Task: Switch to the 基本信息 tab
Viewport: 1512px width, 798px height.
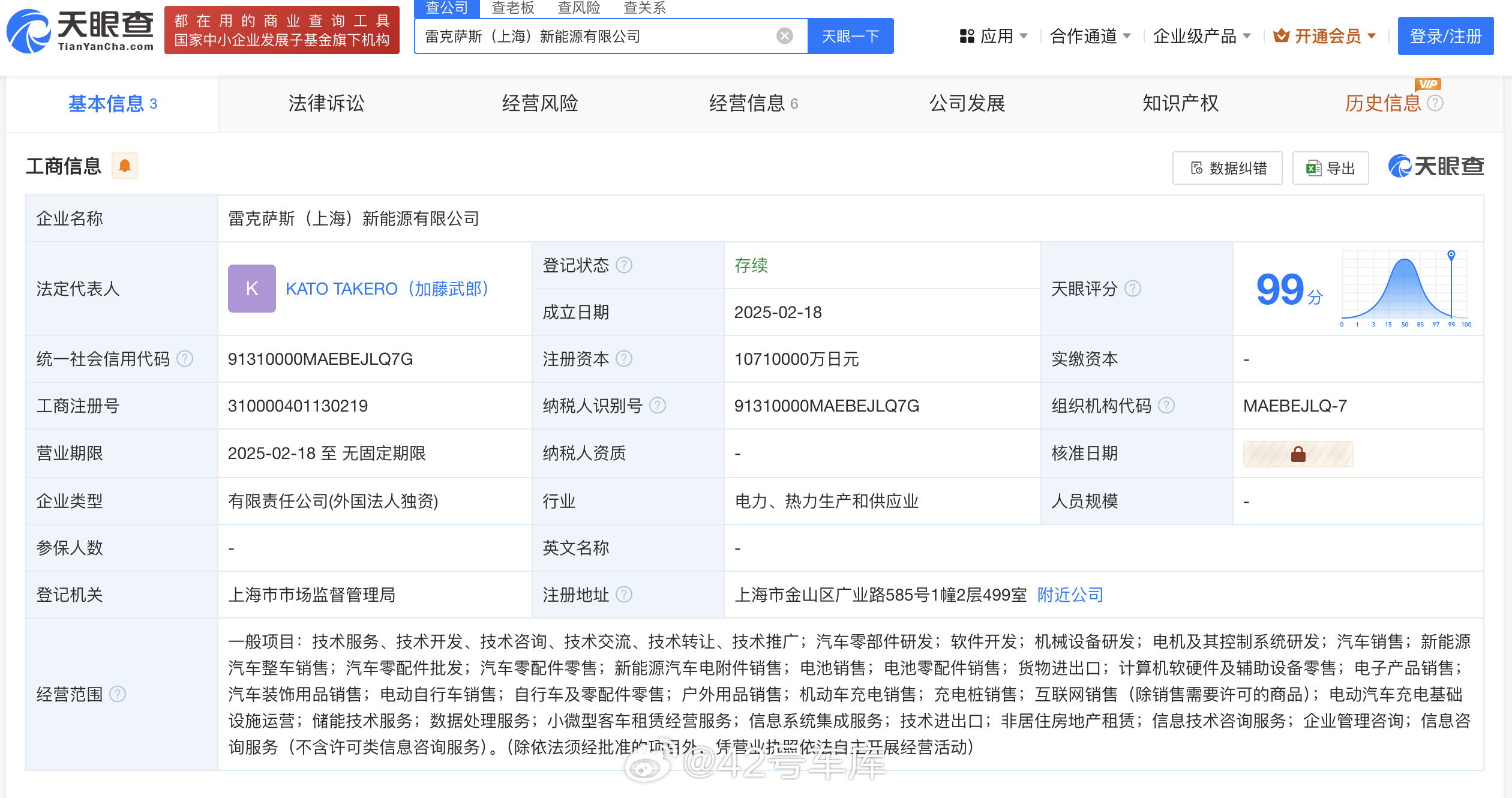Action: point(112,104)
